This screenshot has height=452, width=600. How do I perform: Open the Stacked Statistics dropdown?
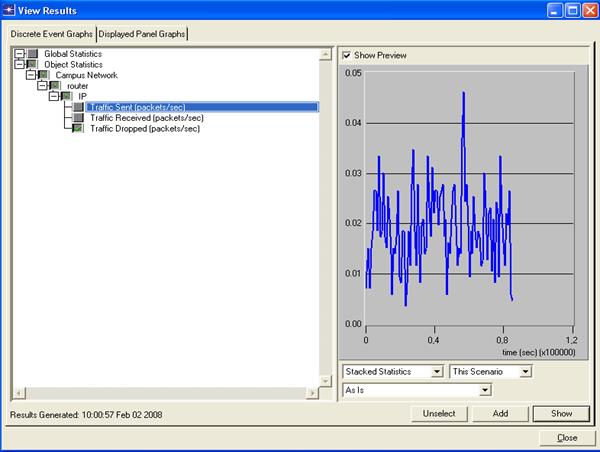click(435, 372)
